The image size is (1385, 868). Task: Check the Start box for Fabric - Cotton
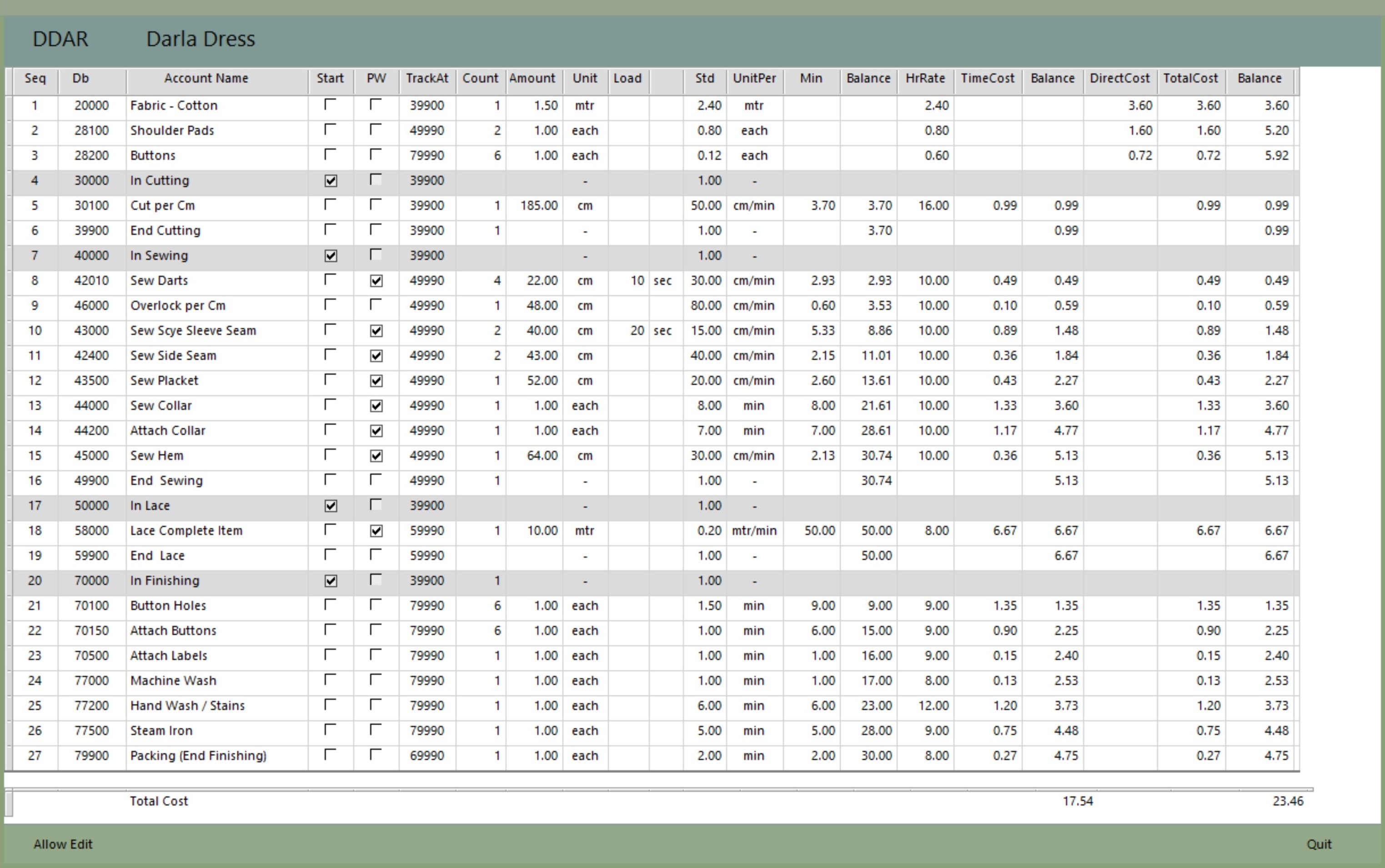pos(330,105)
